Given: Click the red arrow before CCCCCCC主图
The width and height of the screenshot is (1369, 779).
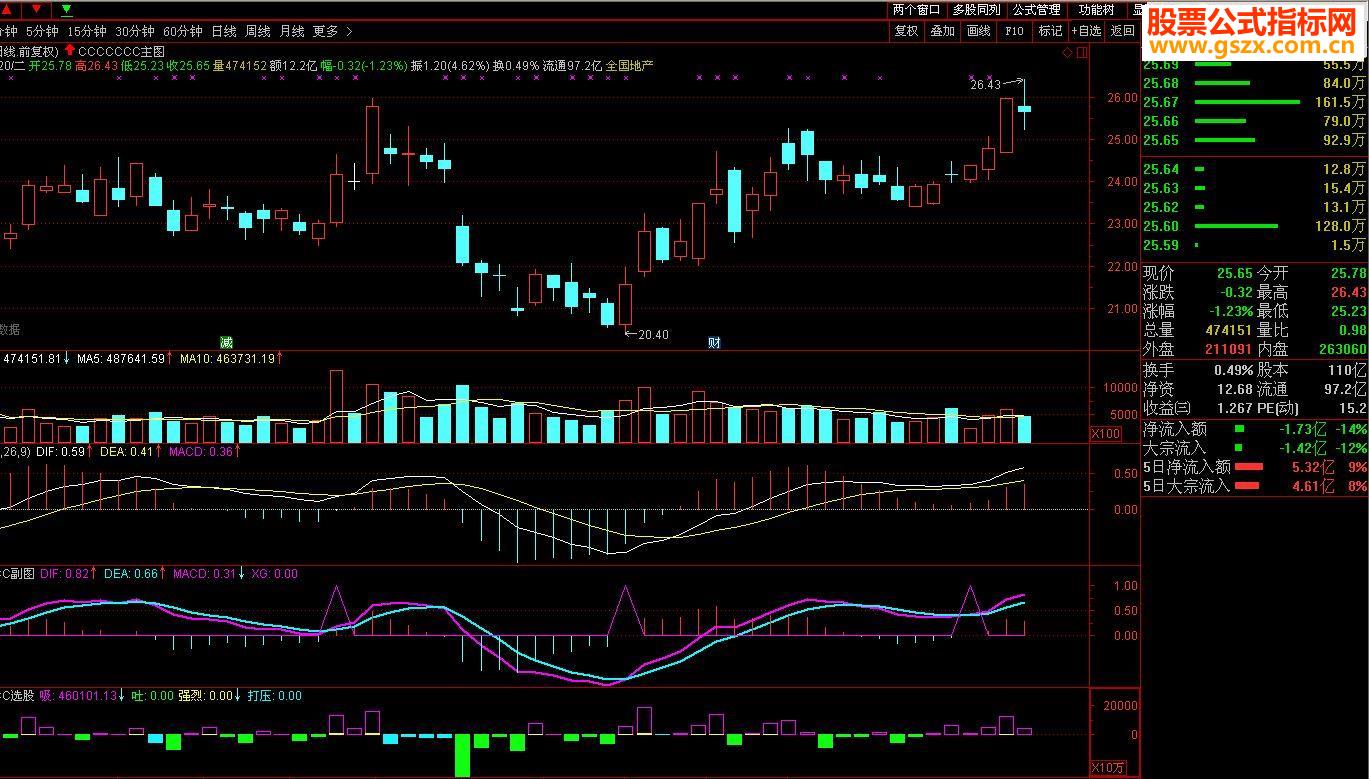Looking at the screenshot, I should coord(70,51).
